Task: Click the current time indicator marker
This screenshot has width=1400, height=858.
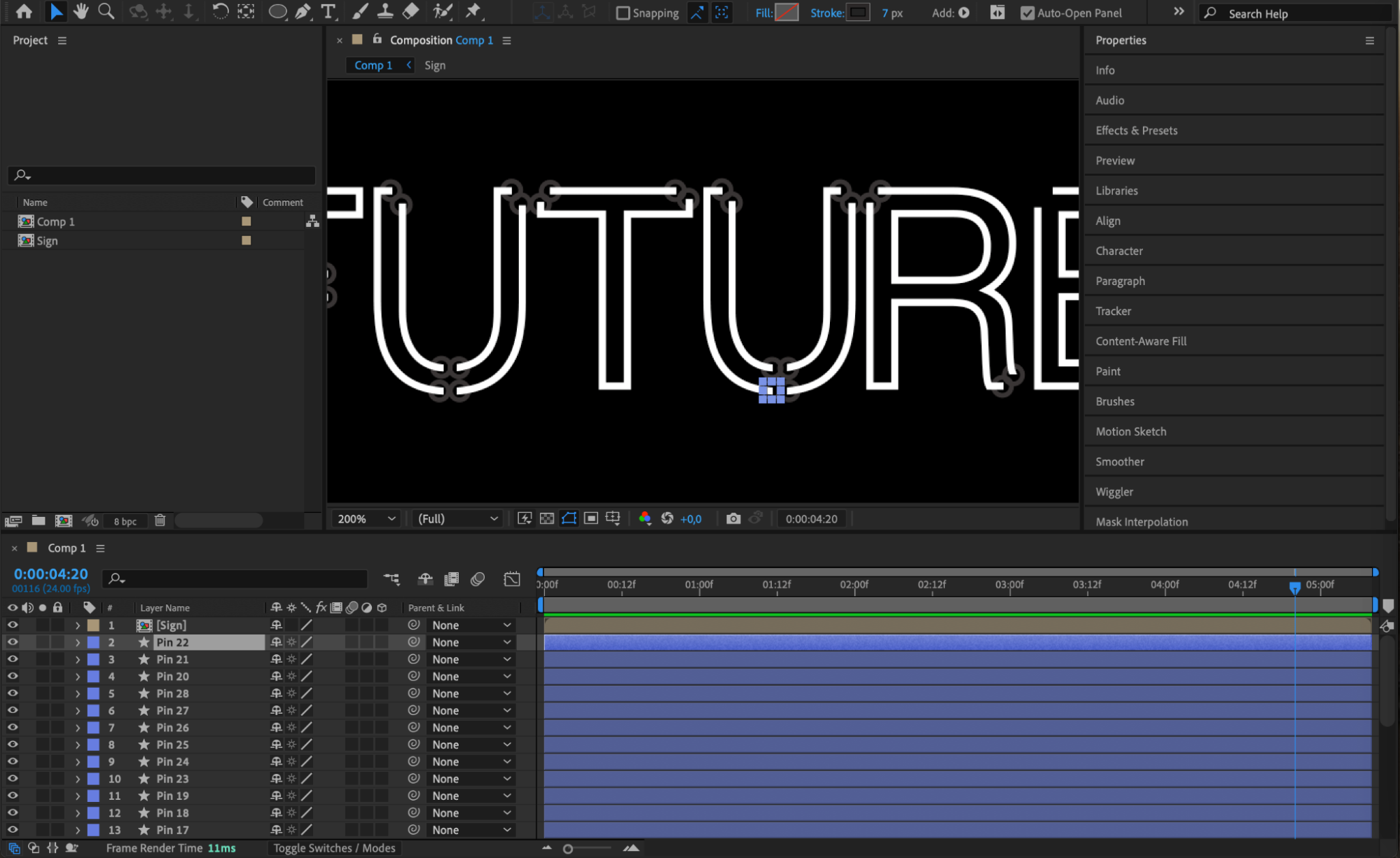Action: pyautogui.click(x=1295, y=587)
